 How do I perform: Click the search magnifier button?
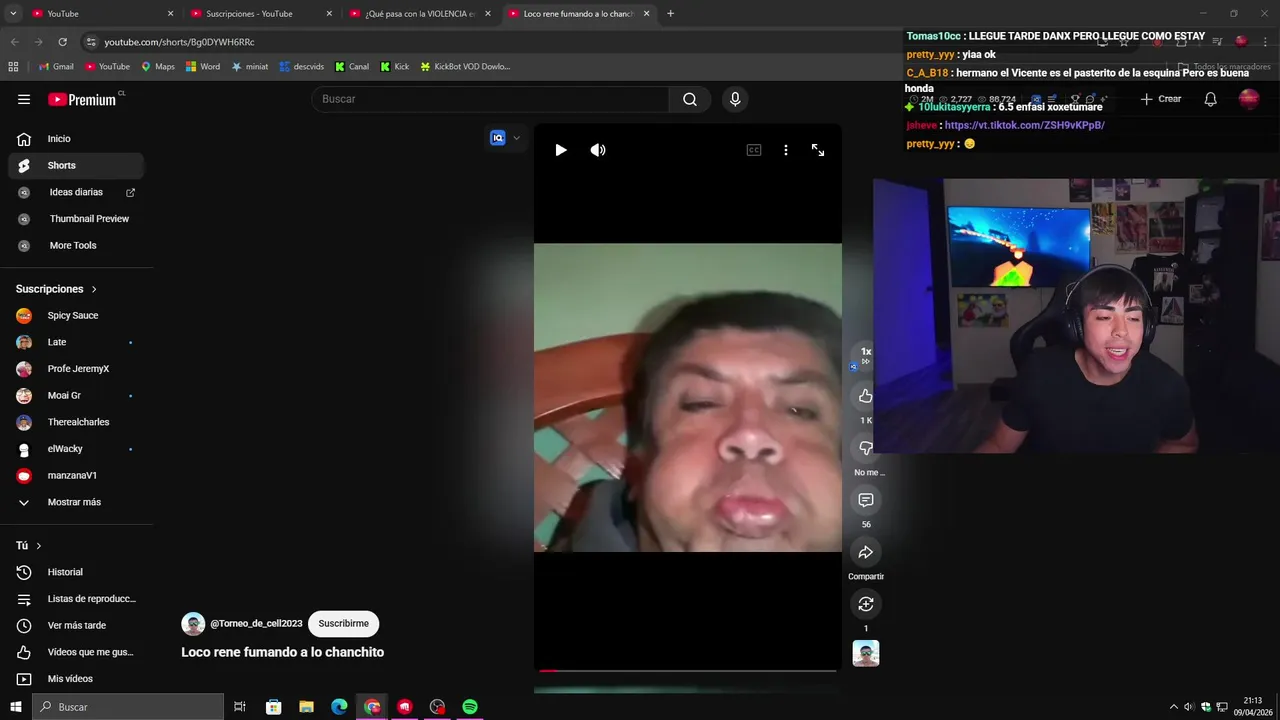(690, 99)
